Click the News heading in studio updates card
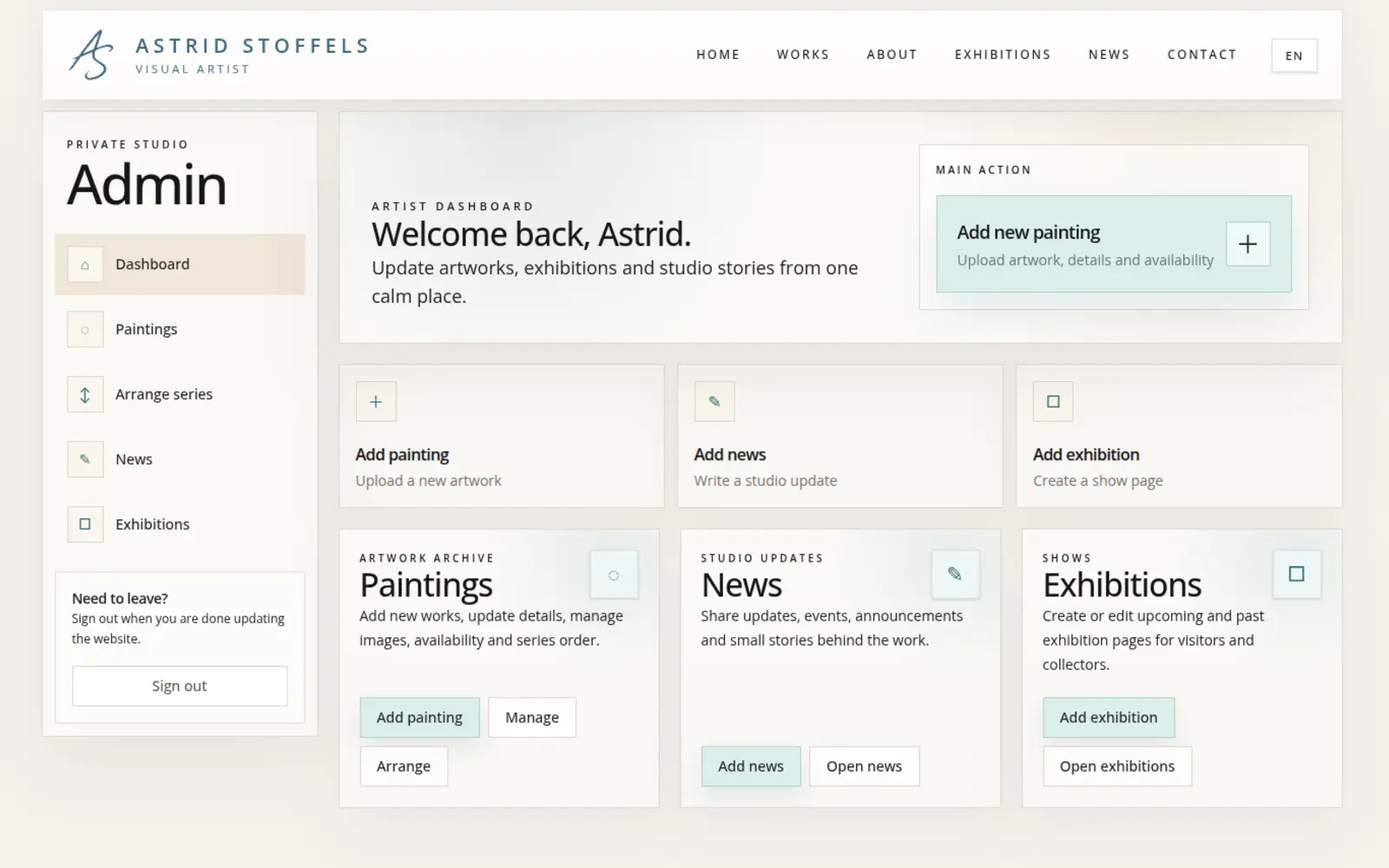 741,586
